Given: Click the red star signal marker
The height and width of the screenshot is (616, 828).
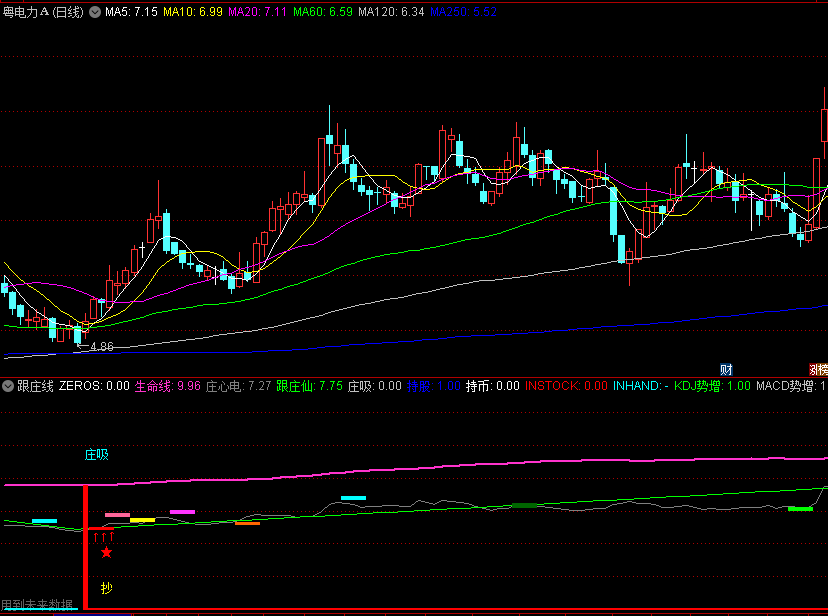Looking at the screenshot, I should 107,553.
